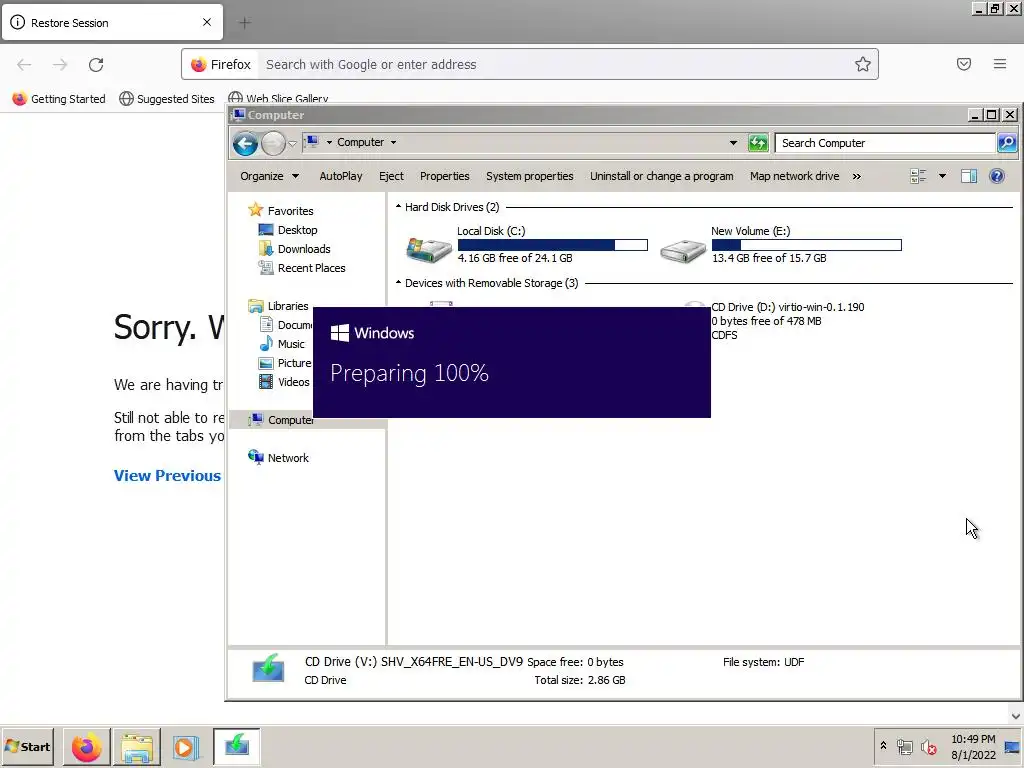Click the Explorer search magnifier icon
This screenshot has width=1024, height=768.
pos(1007,142)
